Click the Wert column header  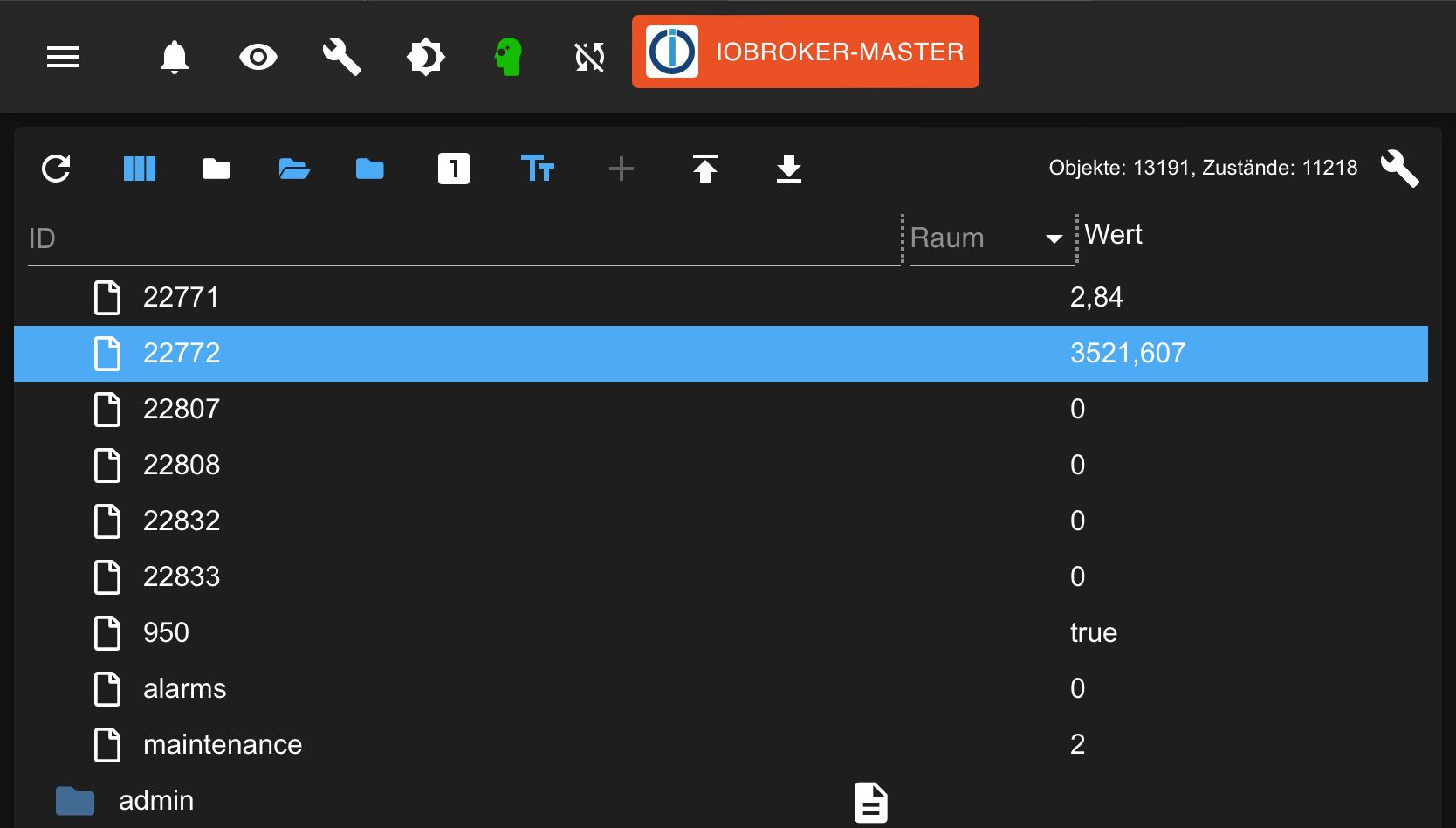(x=1113, y=234)
